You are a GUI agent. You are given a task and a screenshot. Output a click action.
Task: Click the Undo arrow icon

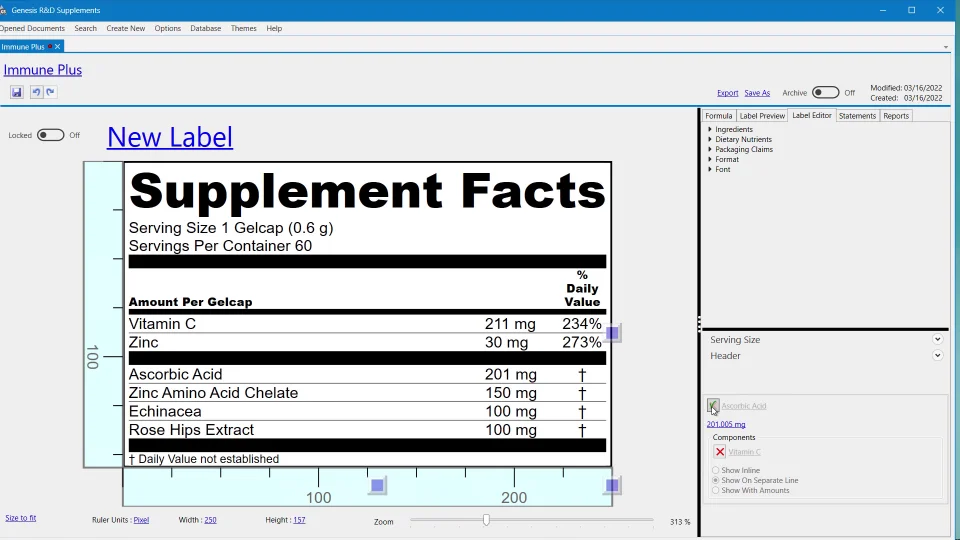click(x=36, y=92)
